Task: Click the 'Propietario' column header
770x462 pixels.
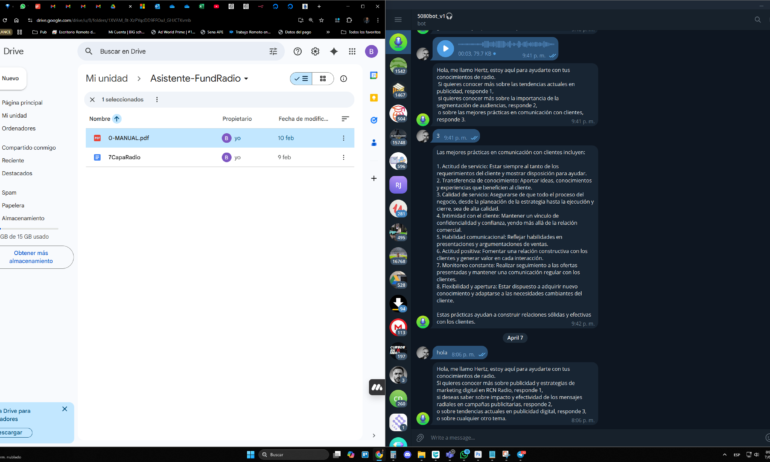Action: [237, 119]
